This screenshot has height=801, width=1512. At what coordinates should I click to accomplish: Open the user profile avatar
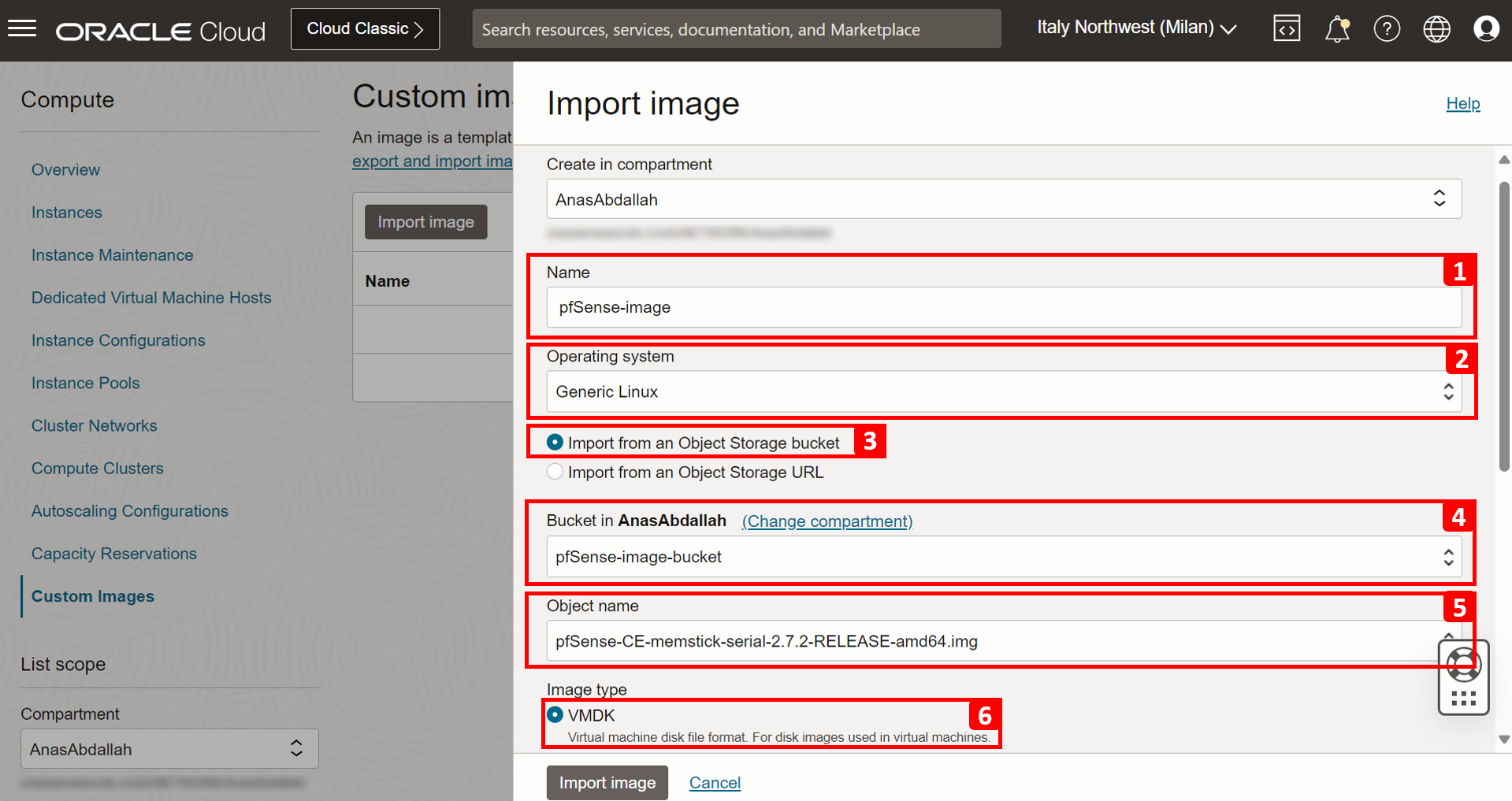coord(1486,29)
